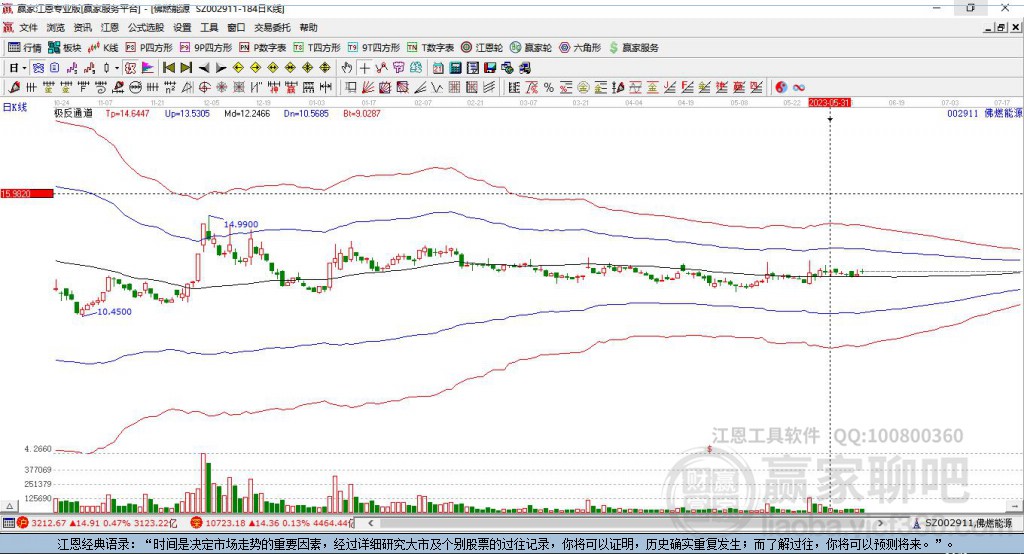Viewport: 1024px width, 554px height.
Task: Open the P数字表 number table
Action: 263,48
